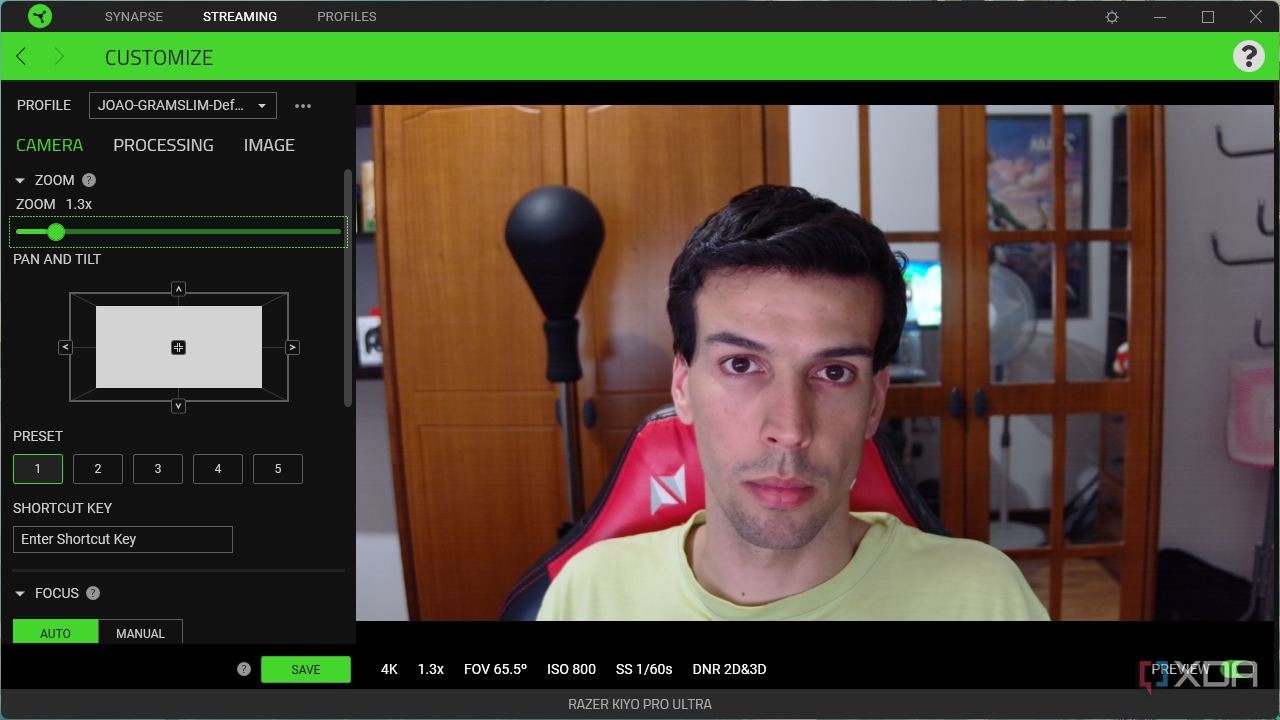Switch to the Profiles tab

click(347, 17)
